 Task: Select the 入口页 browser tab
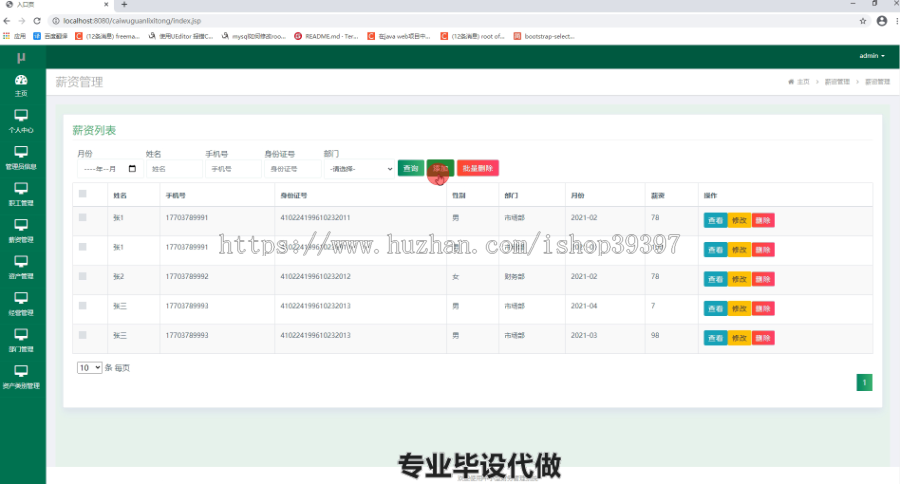tap(56, 5)
